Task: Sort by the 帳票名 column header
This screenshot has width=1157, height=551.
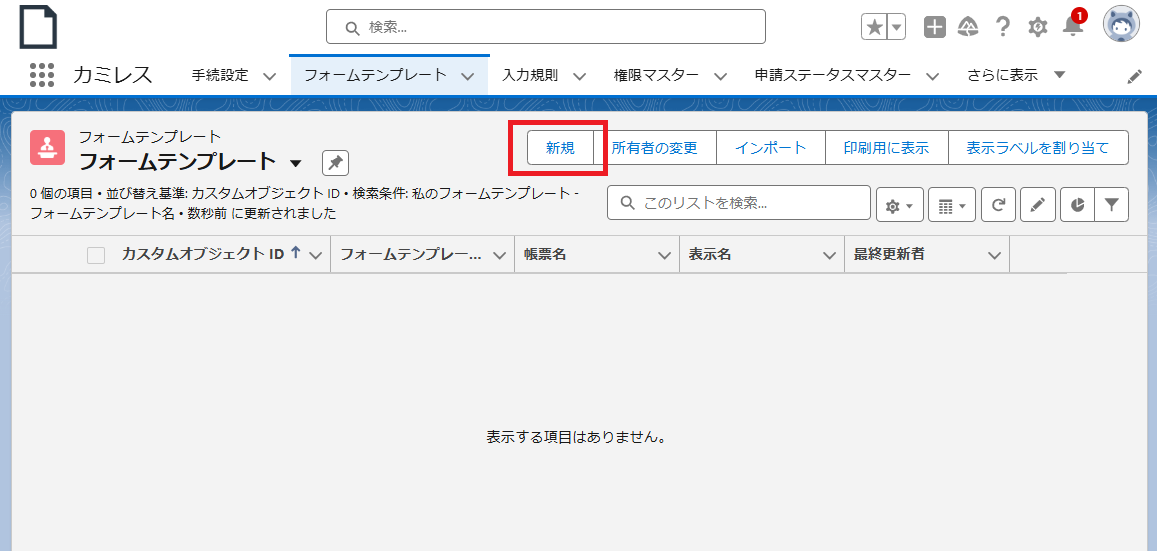Action: click(x=545, y=254)
